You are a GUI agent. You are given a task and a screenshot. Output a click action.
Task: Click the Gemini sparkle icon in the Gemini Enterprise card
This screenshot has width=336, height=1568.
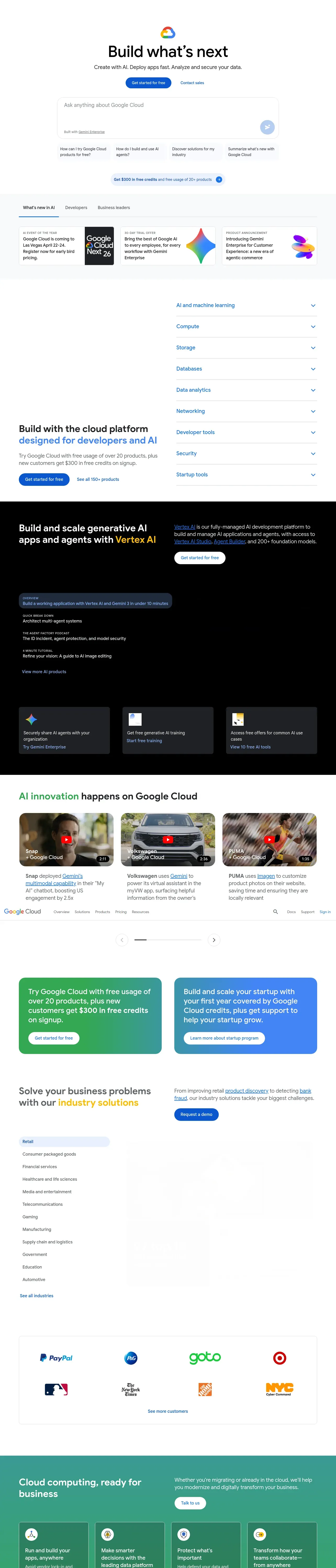(x=31, y=719)
